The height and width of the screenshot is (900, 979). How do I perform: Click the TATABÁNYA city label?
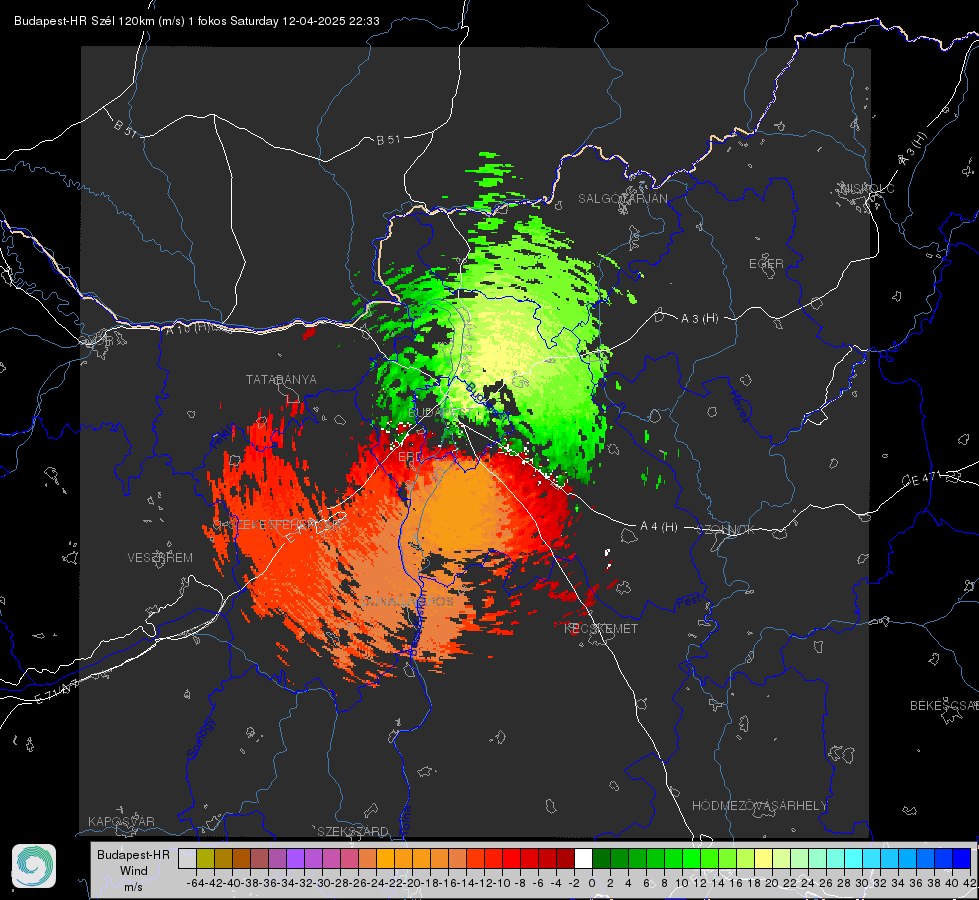(281, 379)
